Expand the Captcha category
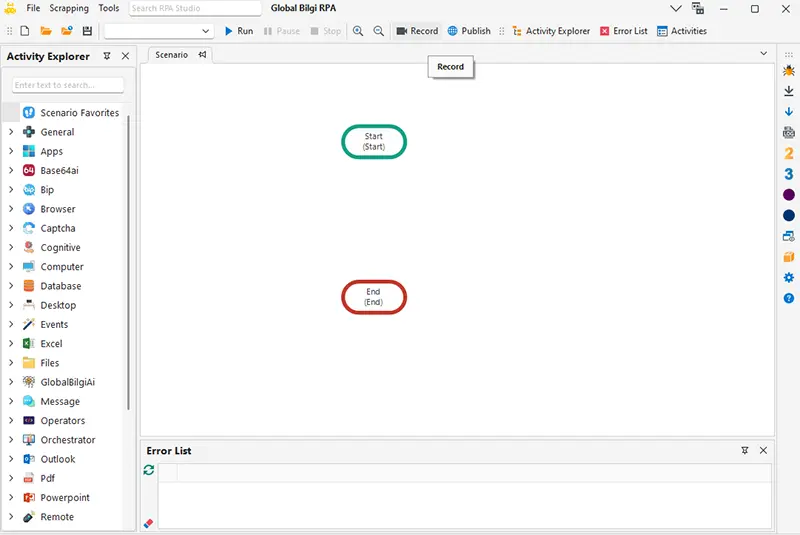Viewport: 800px width, 535px height. pos(11,228)
